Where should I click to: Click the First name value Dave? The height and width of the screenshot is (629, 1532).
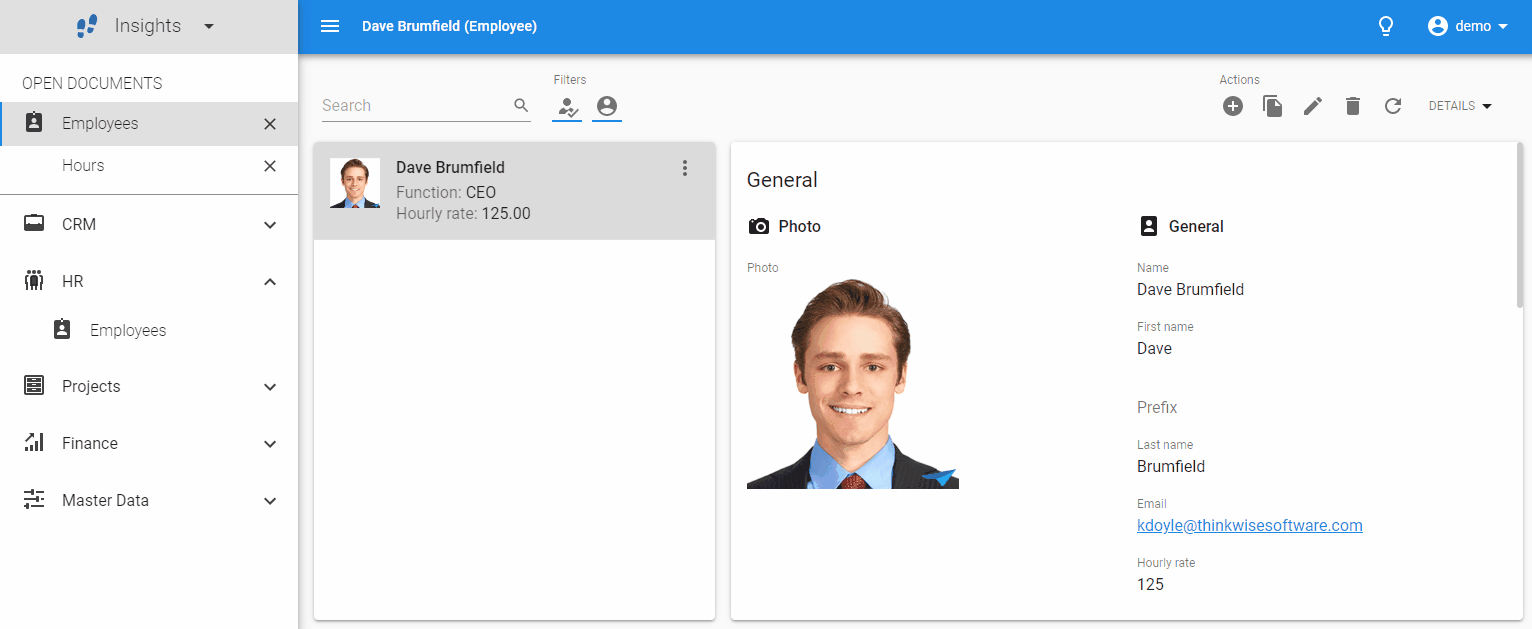click(x=1154, y=348)
